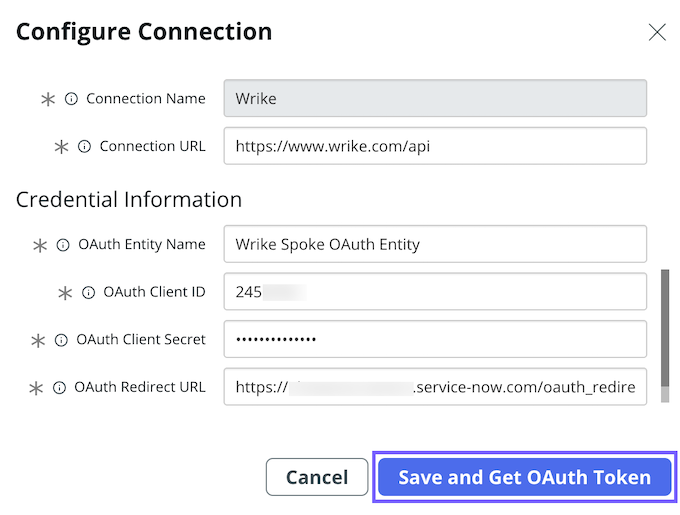
Task: Click Save and Get OAuth Token
Action: (x=525, y=477)
